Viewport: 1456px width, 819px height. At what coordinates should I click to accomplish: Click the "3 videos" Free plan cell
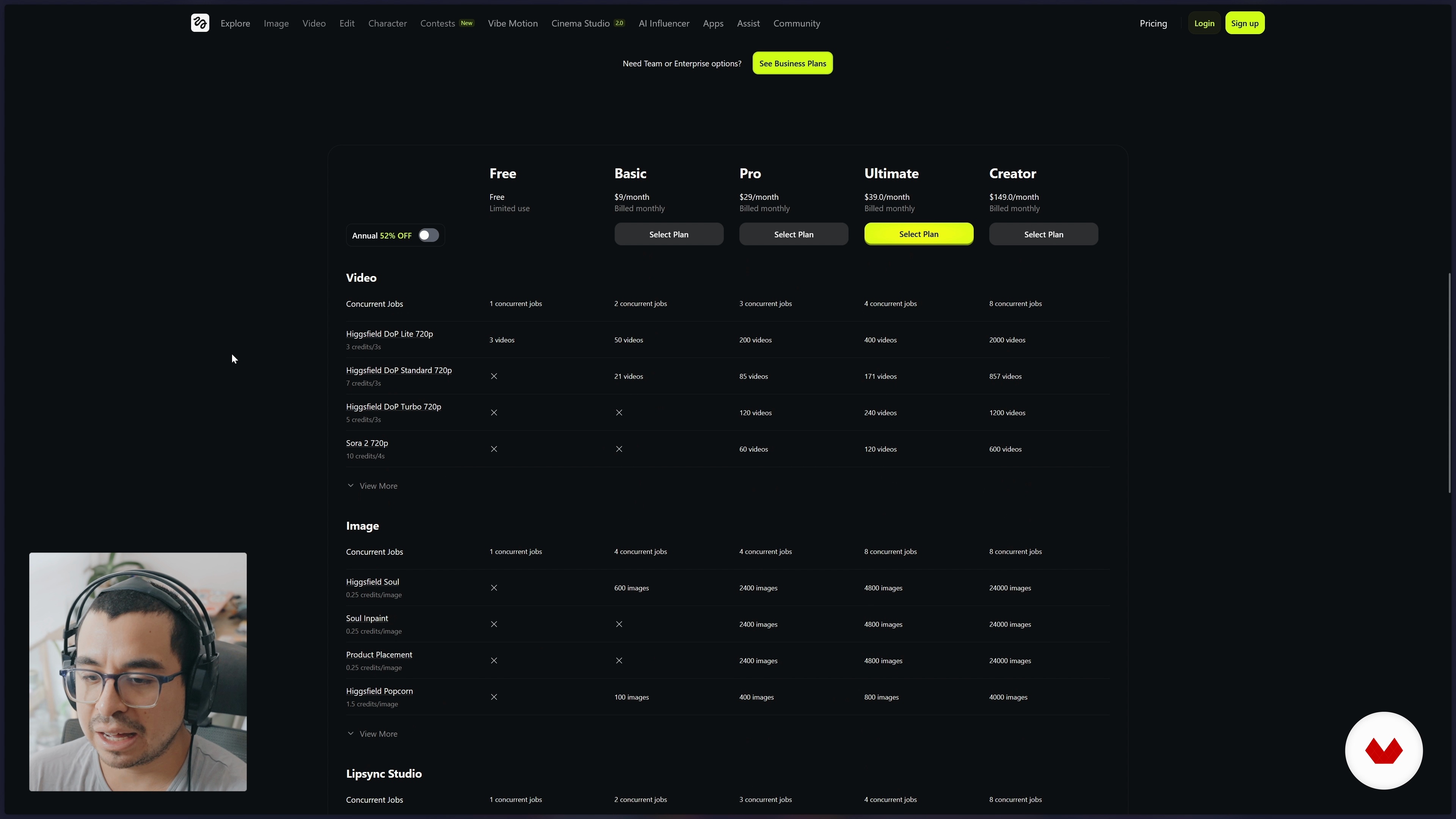point(502,340)
